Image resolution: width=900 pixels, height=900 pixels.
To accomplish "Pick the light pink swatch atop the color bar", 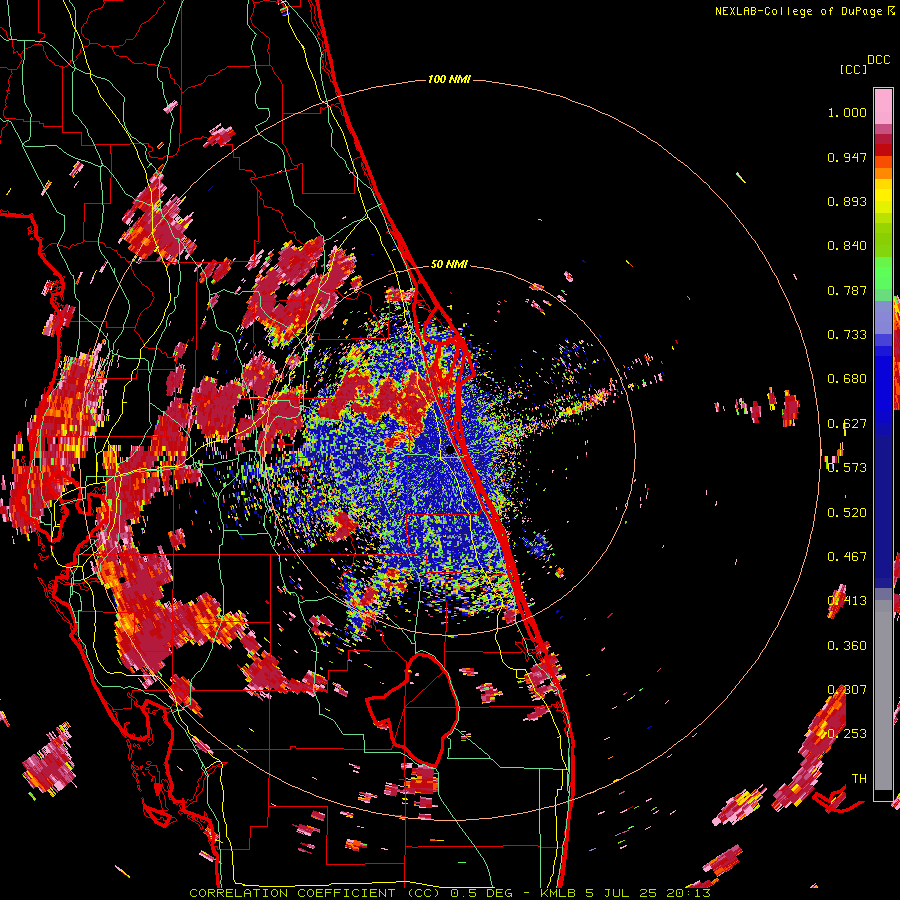I will (x=883, y=106).
